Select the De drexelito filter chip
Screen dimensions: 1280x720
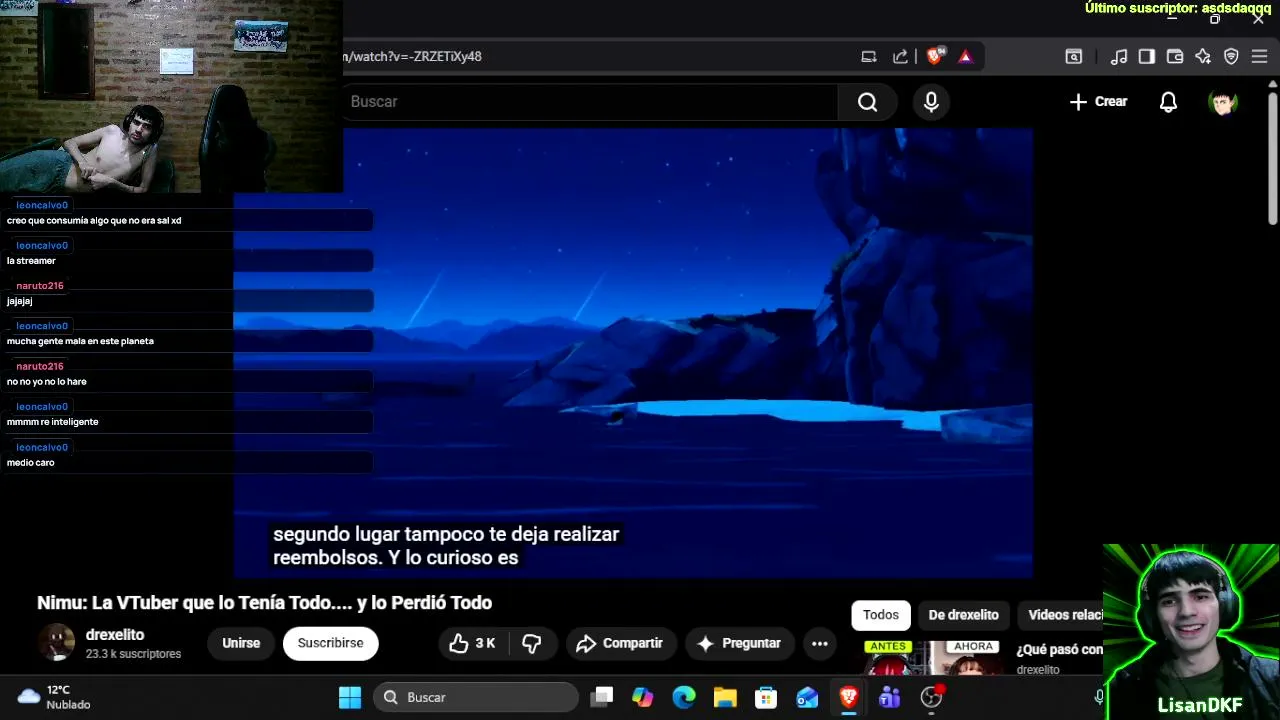963,615
